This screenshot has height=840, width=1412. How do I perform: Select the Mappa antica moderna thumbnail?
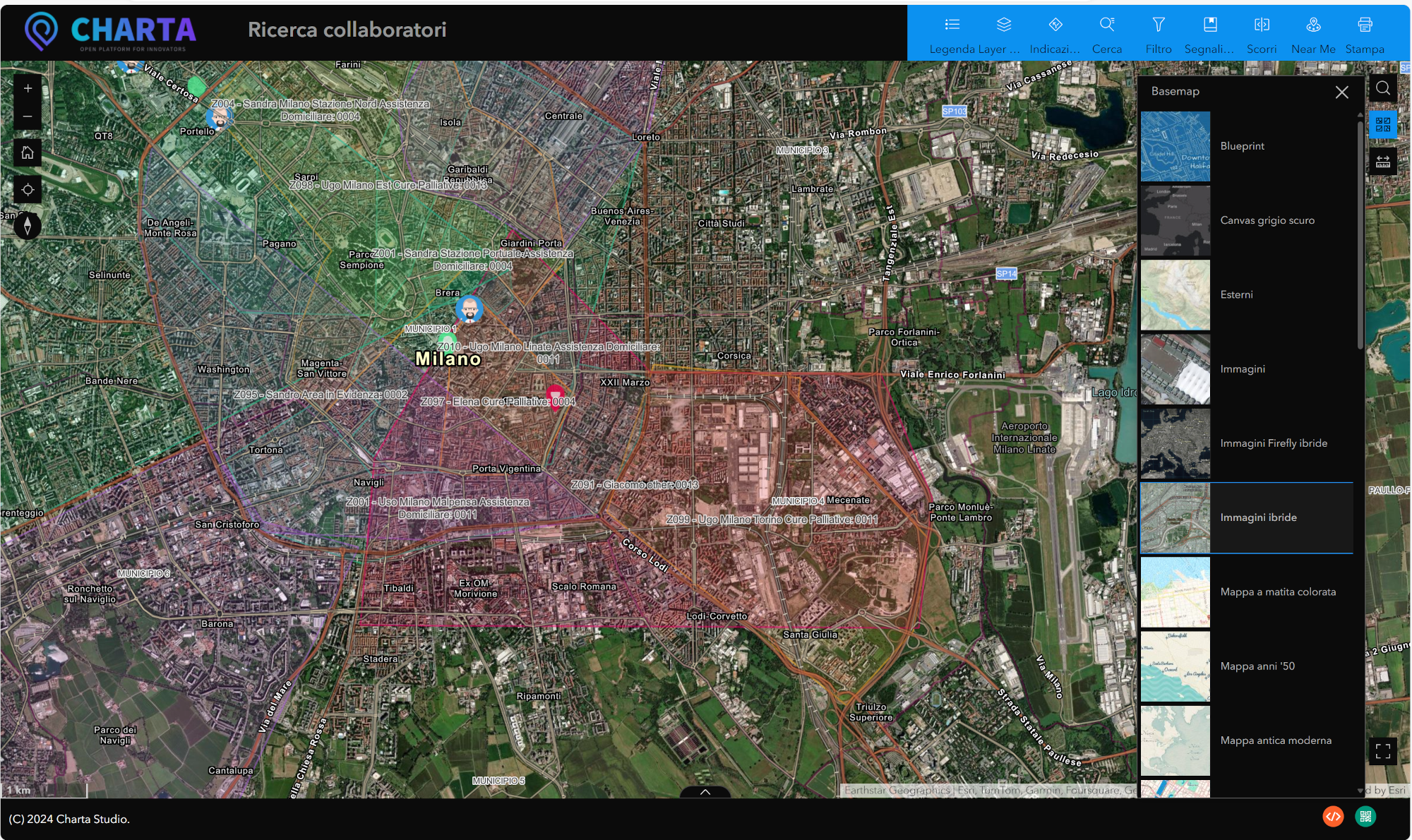point(1175,740)
